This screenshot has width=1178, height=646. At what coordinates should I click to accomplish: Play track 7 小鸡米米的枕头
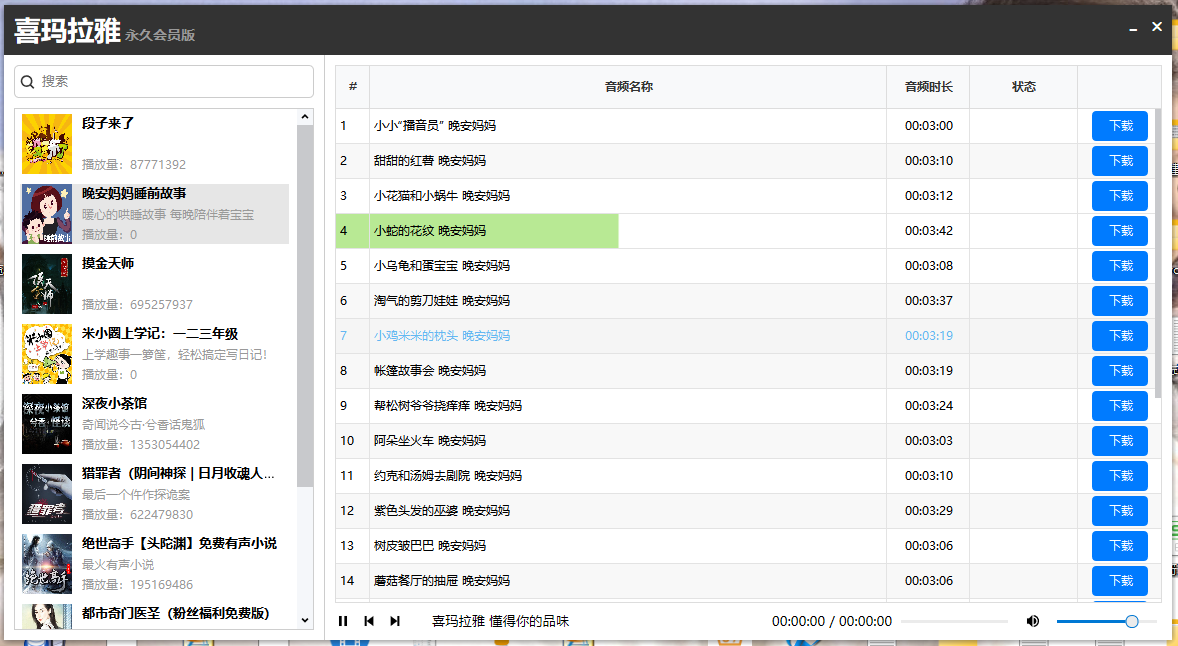pos(441,336)
